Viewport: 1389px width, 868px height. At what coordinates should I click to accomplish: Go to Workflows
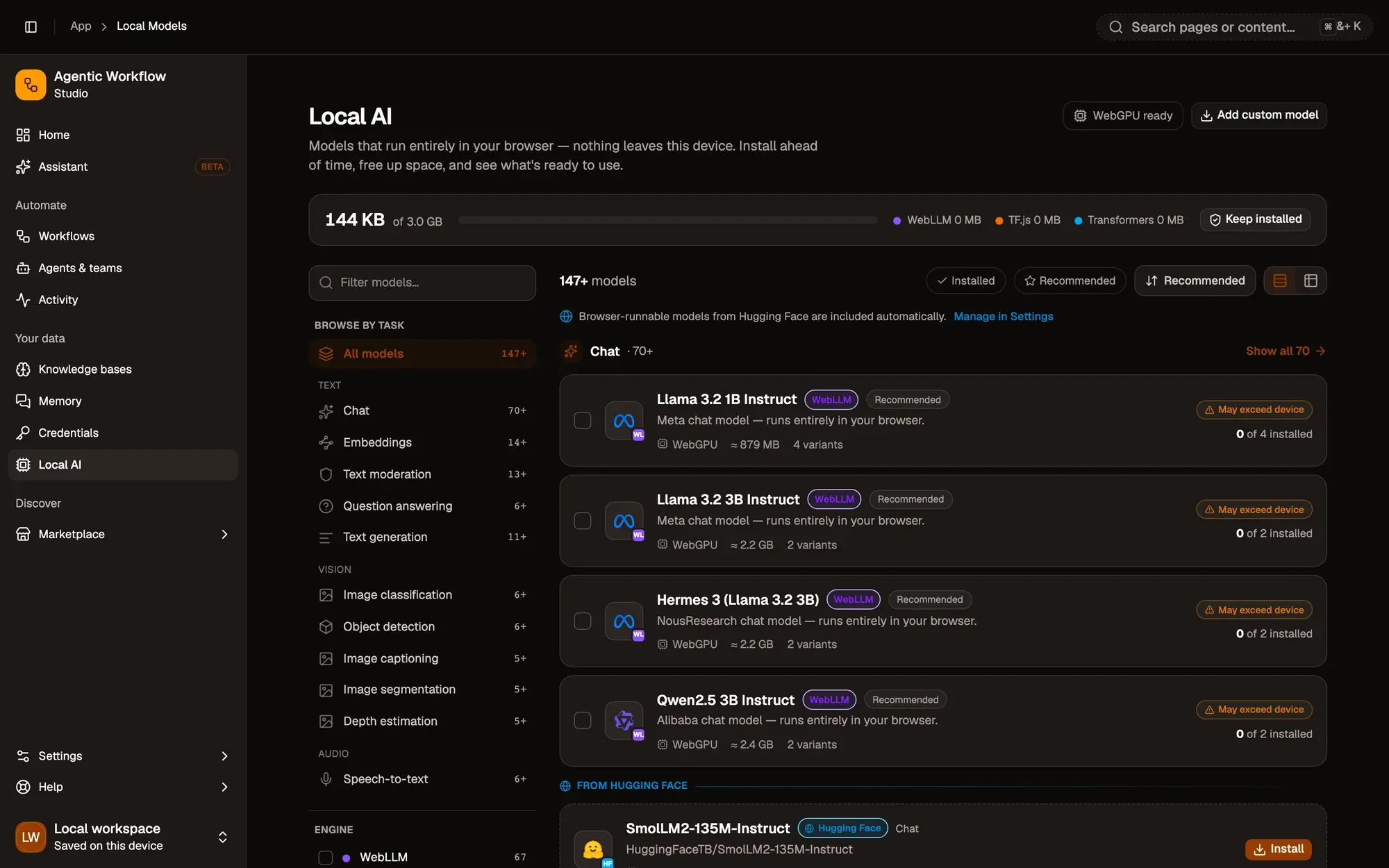[123, 236]
